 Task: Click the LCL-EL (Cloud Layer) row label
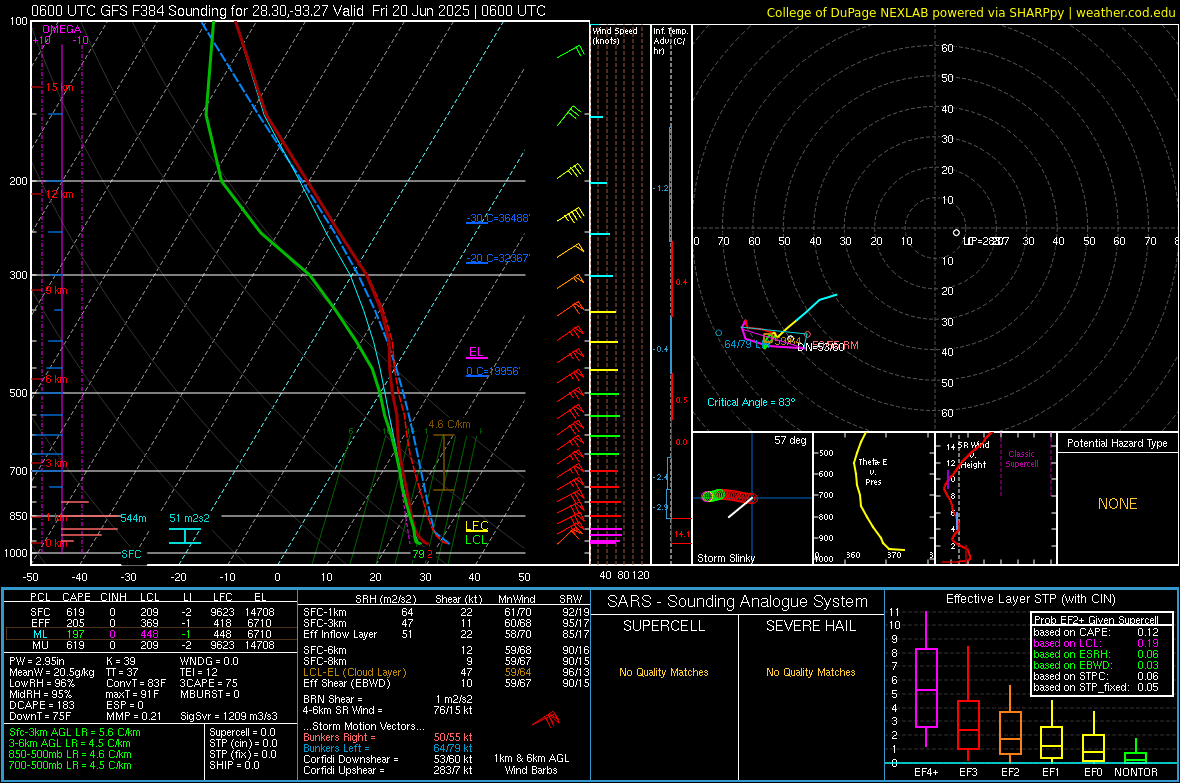coord(354,672)
